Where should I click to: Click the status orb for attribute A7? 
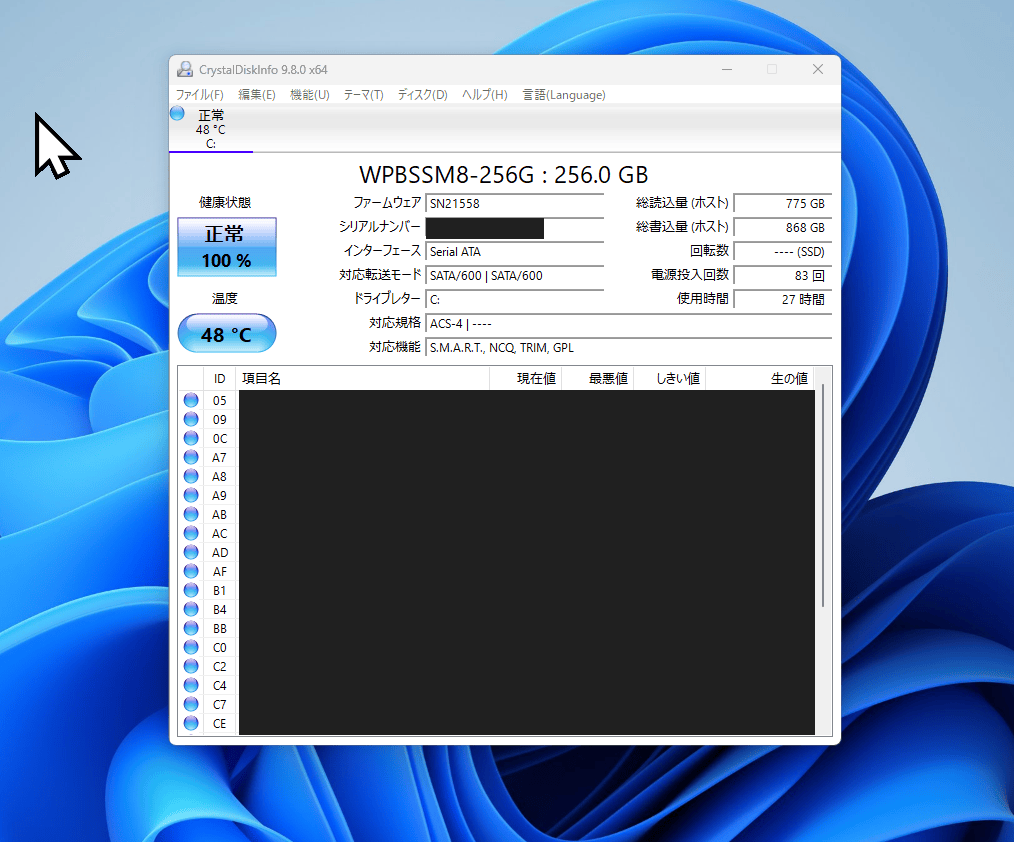191,457
